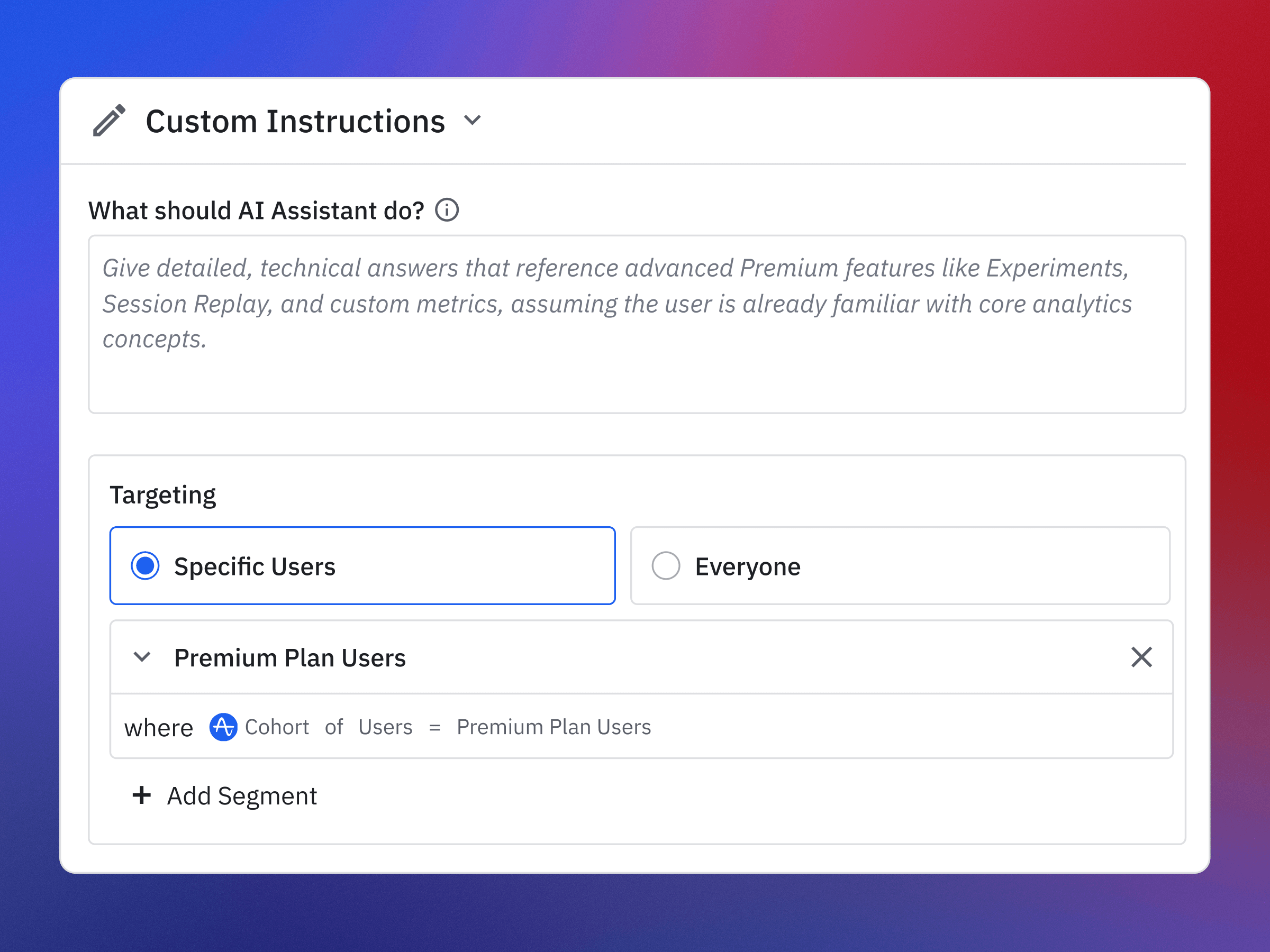
Task: Collapse the Premium Plan Users segment chevron
Action: click(142, 657)
